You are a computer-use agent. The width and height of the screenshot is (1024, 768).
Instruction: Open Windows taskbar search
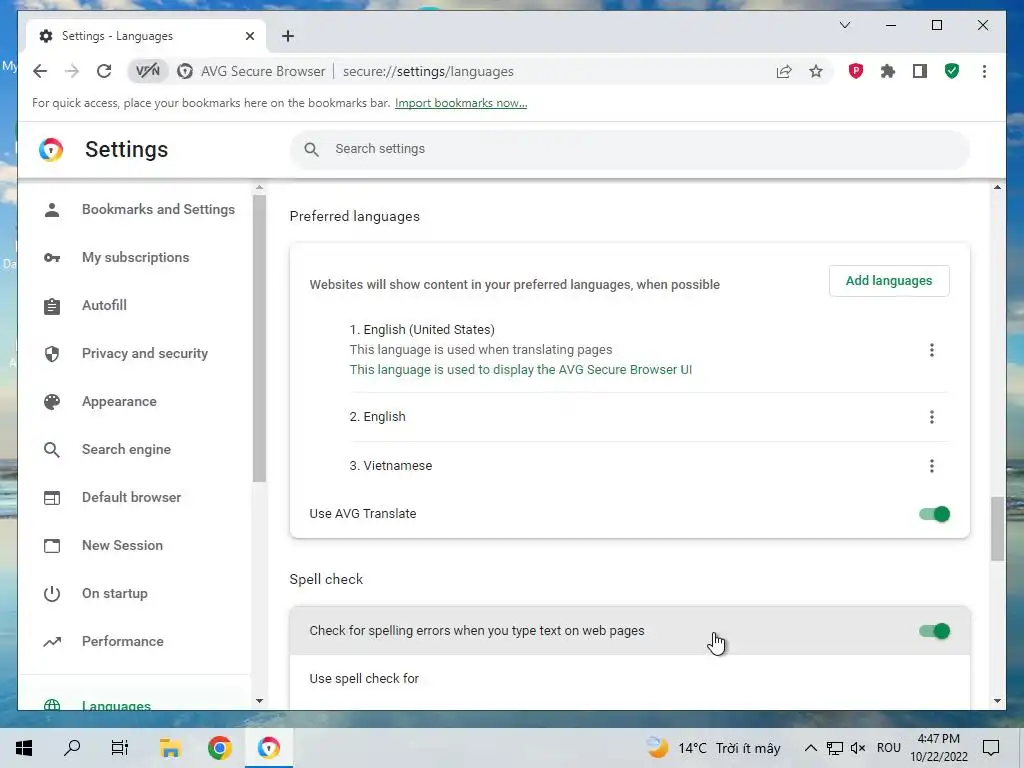[x=72, y=748]
